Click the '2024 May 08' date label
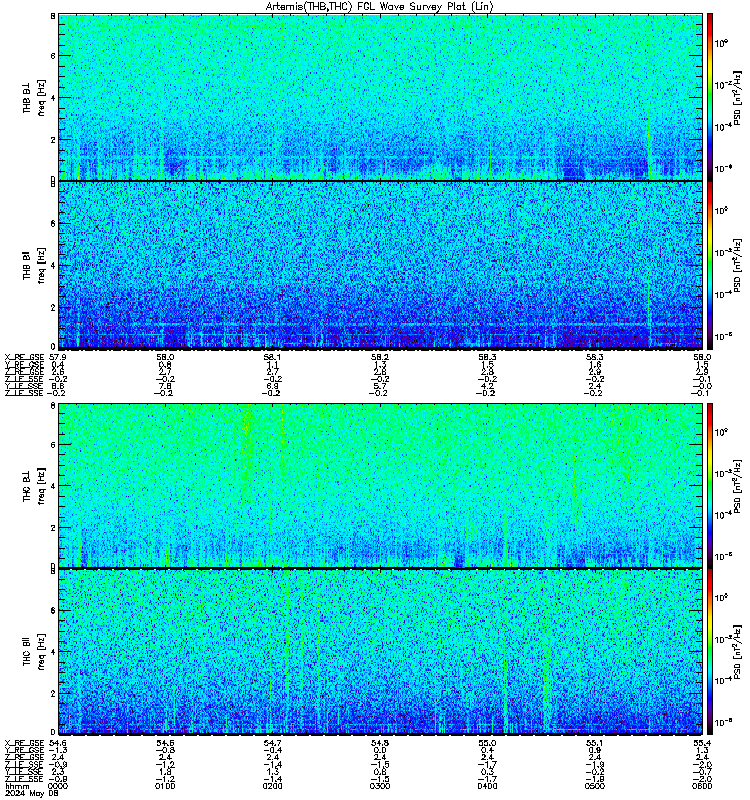 coord(32,793)
